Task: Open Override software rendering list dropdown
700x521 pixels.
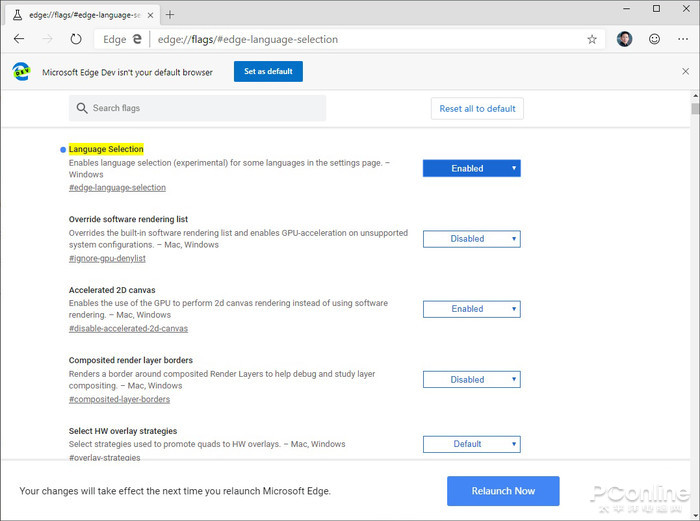Action: [471, 239]
